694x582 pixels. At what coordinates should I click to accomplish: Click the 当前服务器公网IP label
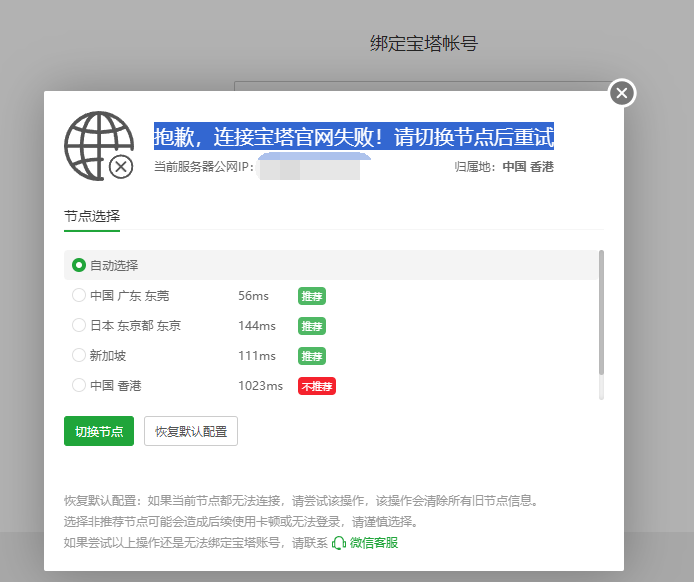[x=204, y=167]
